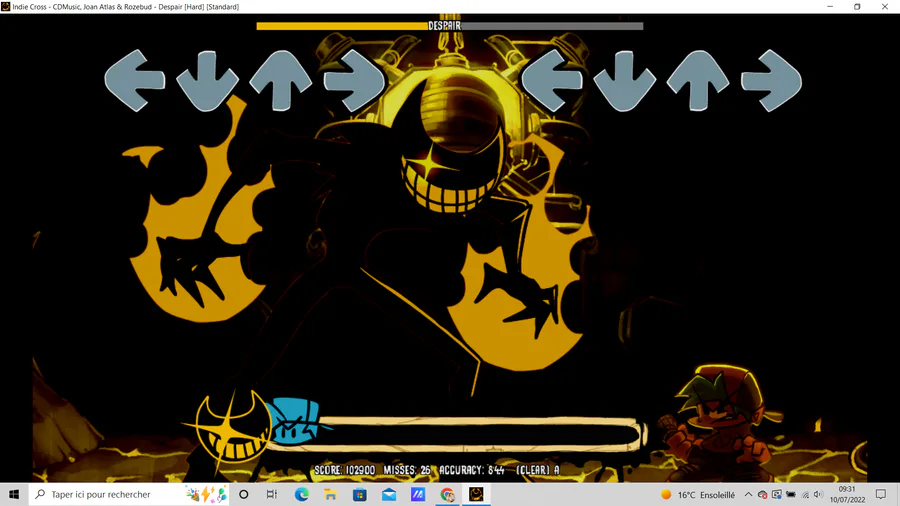This screenshot has height=506, width=900.
Task: Click the ACCURACY: 84% readout
Action: click(472, 470)
